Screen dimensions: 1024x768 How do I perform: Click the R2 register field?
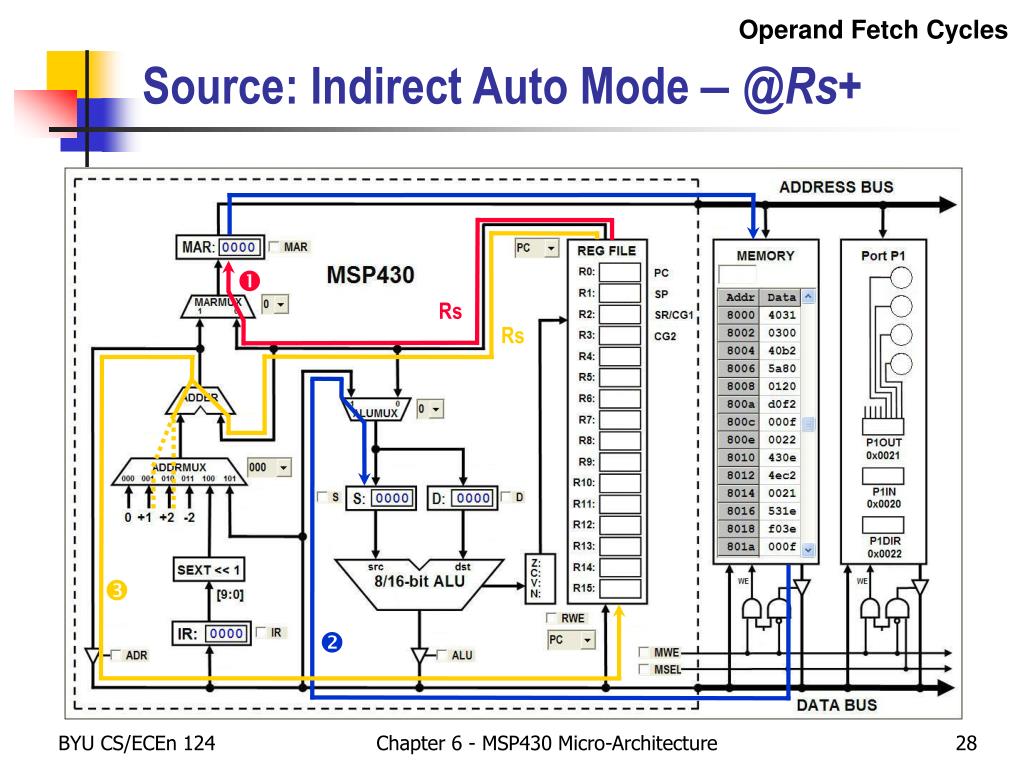(620, 314)
